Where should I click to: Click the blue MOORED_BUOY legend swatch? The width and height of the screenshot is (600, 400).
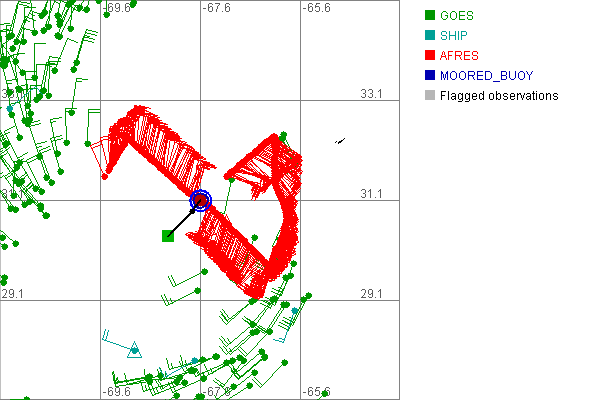coord(430,76)
